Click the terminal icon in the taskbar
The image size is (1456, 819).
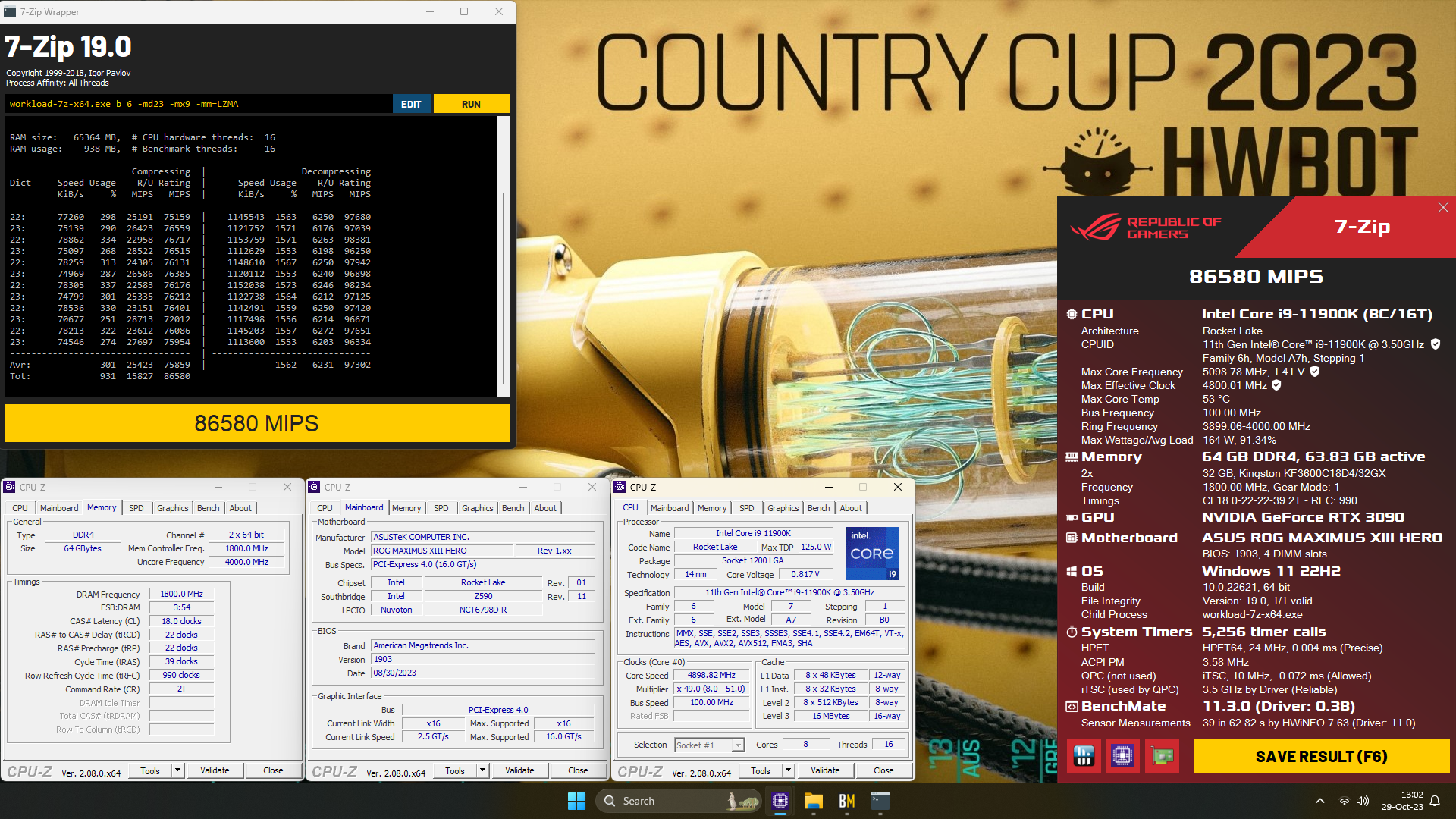(x=880, y=801)
